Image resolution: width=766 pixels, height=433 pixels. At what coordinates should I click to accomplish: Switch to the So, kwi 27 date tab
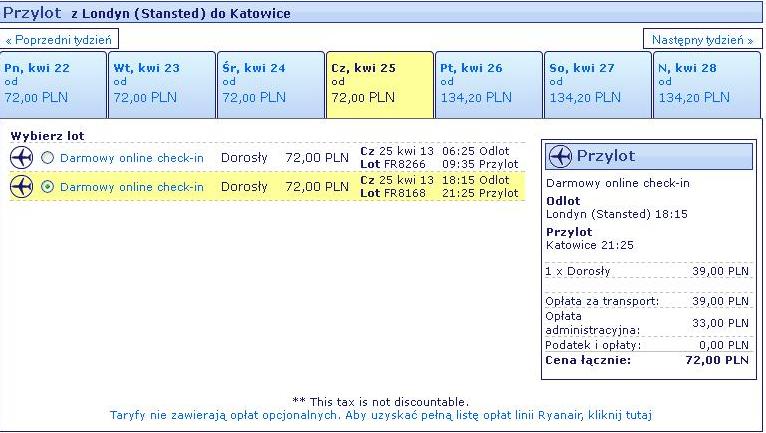(598, 85)
